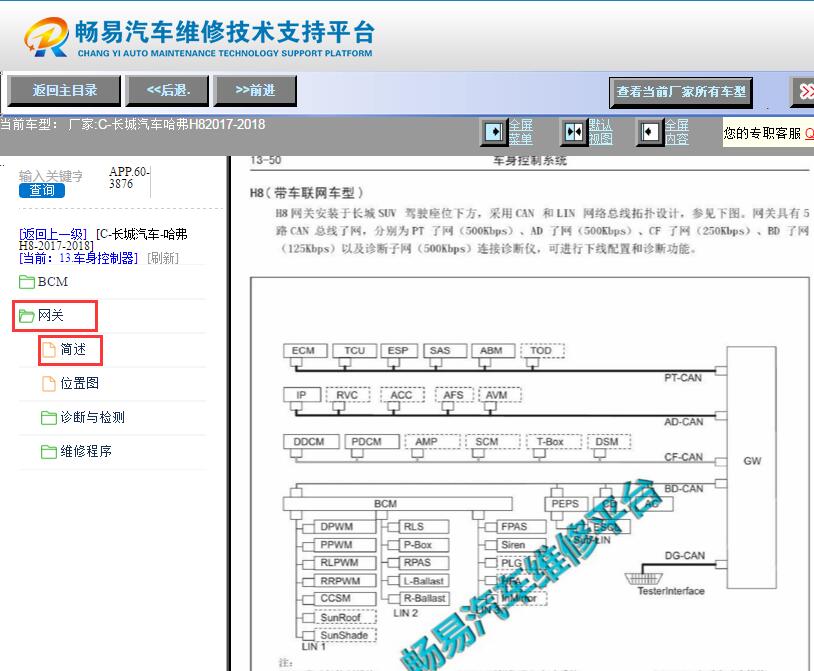
Task: Click the 返回主目录 button
Action: point(64,91)
